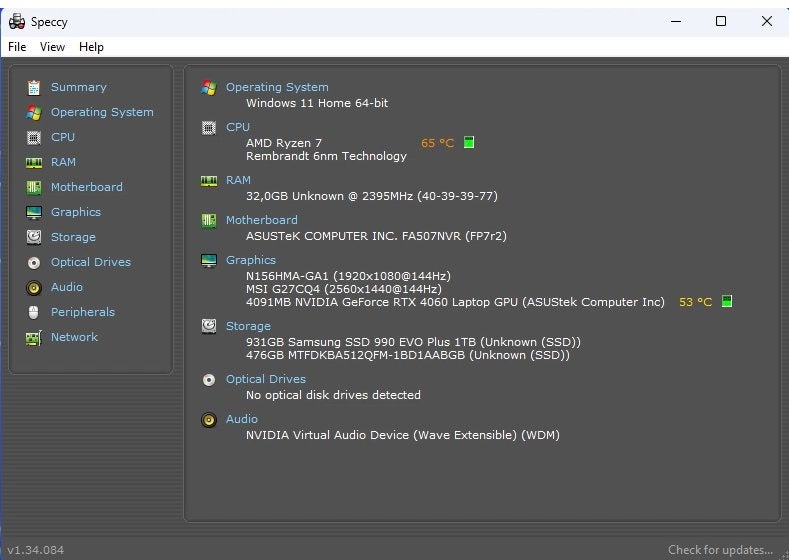This screenshot has width=789, height=560.
Task: Click the Summary clipboard icon in sidebar
Action: pyautogui.click(x=34, y=88)
